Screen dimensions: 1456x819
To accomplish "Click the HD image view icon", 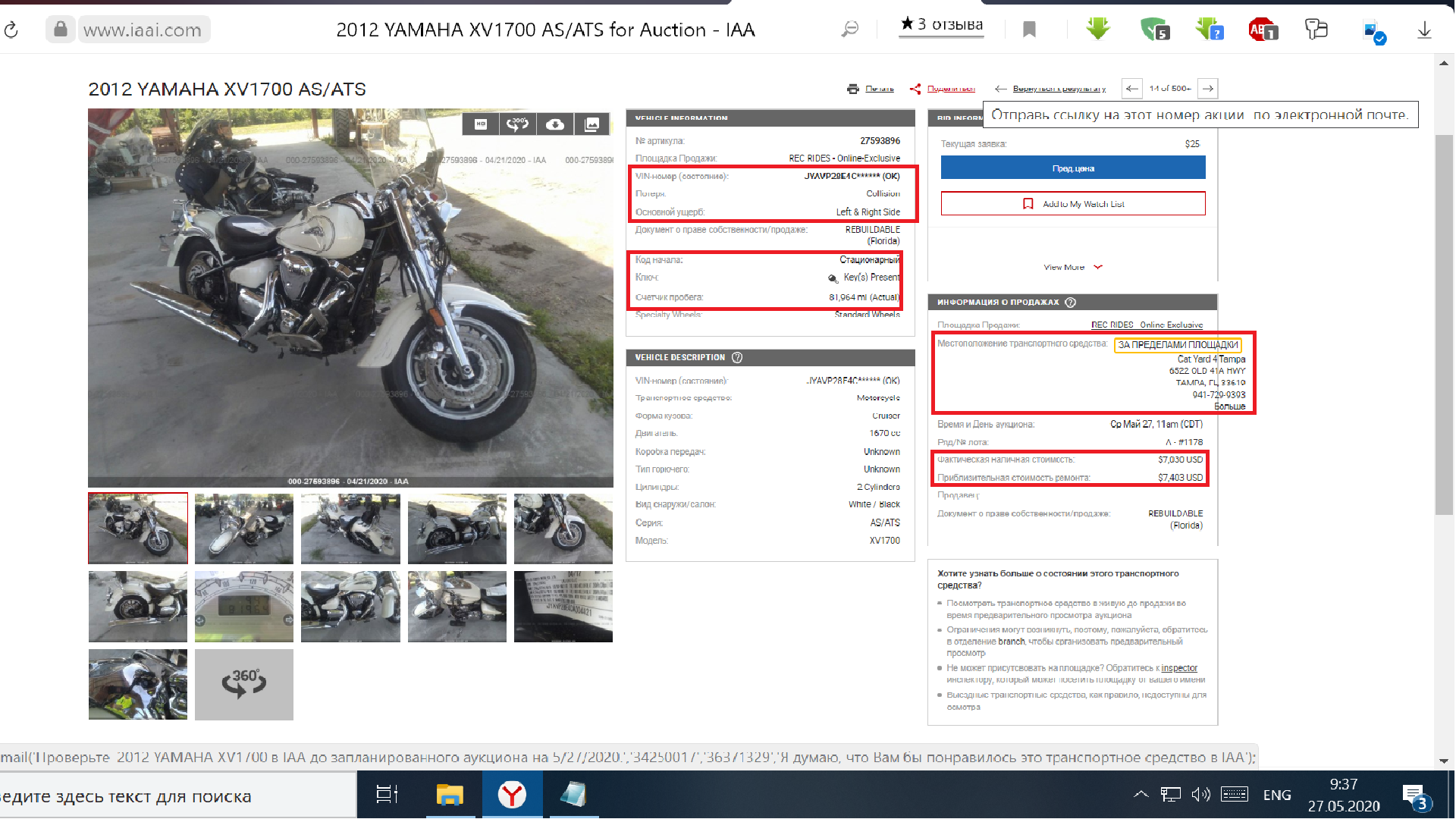I will point(481,124).
